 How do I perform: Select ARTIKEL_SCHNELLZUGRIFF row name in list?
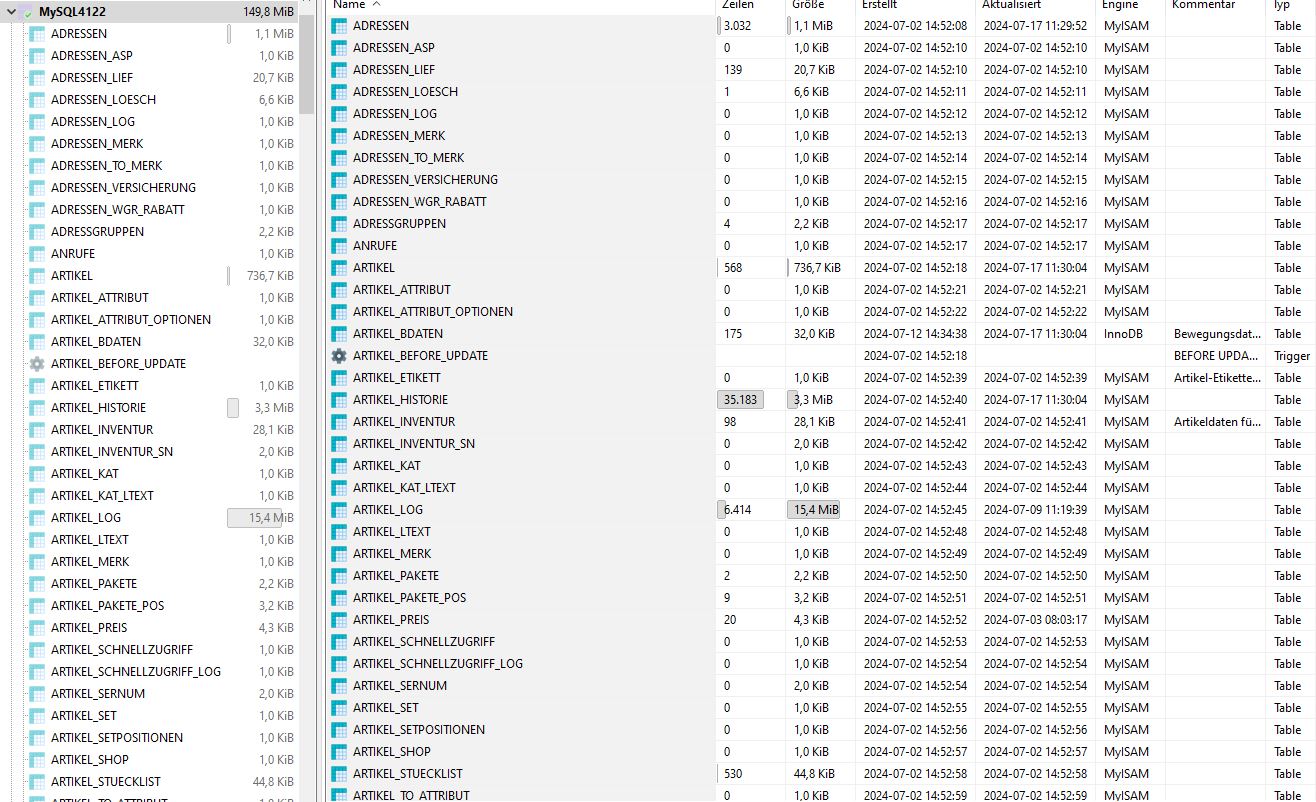click(423, 642)
